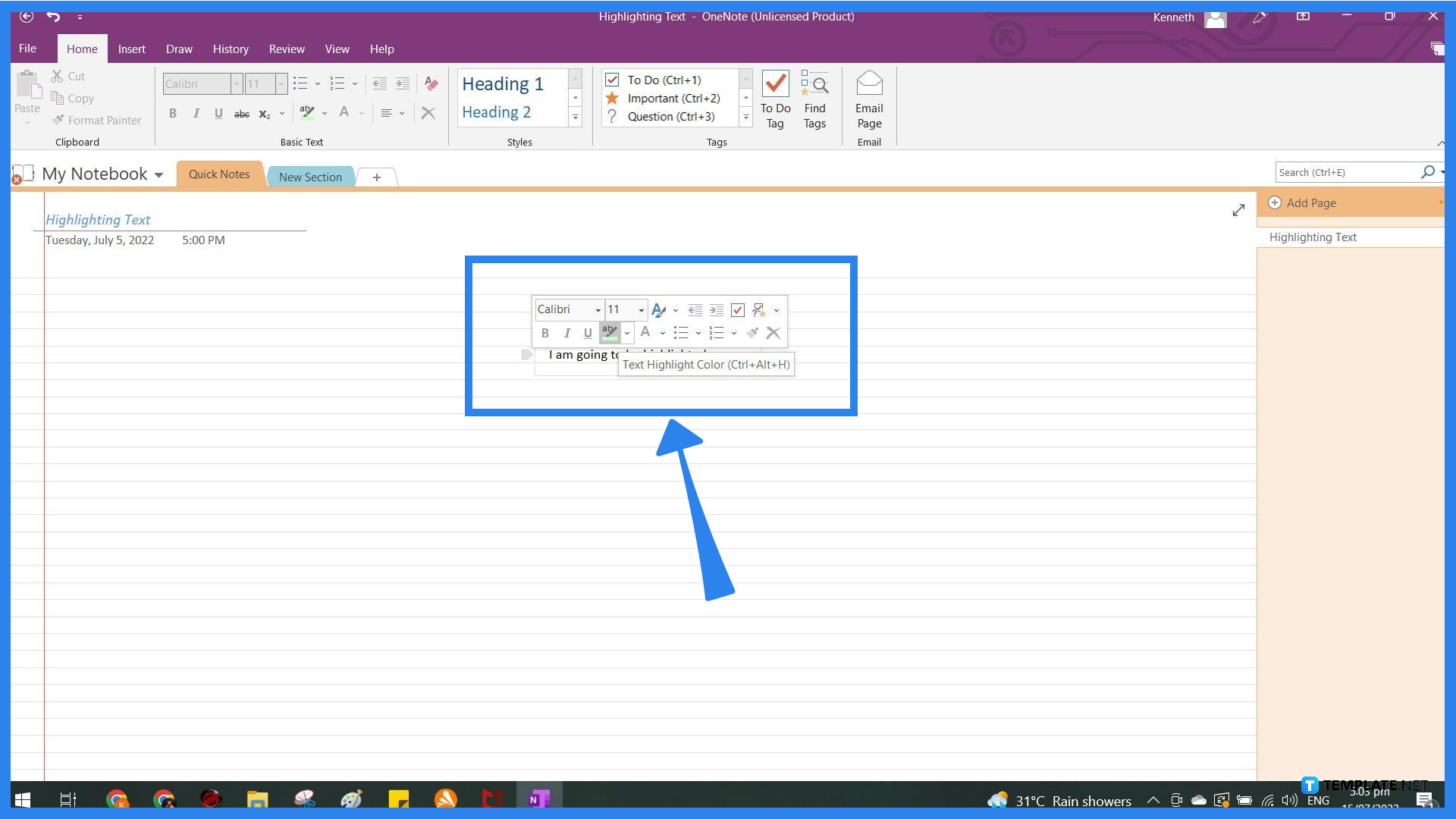The height and width of the screenshot is (819, 1456).
Task: Toggle underline formatting
Action: 218,112
